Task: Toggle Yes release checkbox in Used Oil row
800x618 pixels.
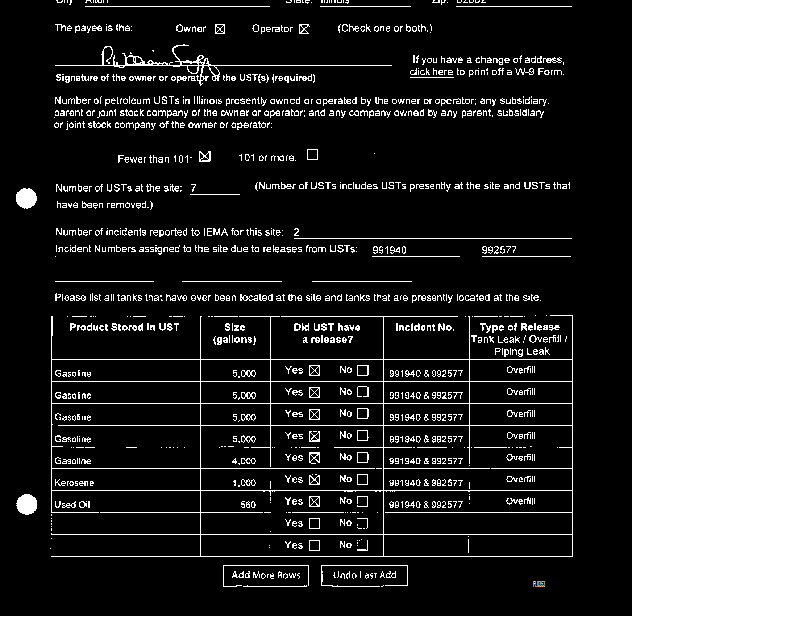Action: coord(314,502)
